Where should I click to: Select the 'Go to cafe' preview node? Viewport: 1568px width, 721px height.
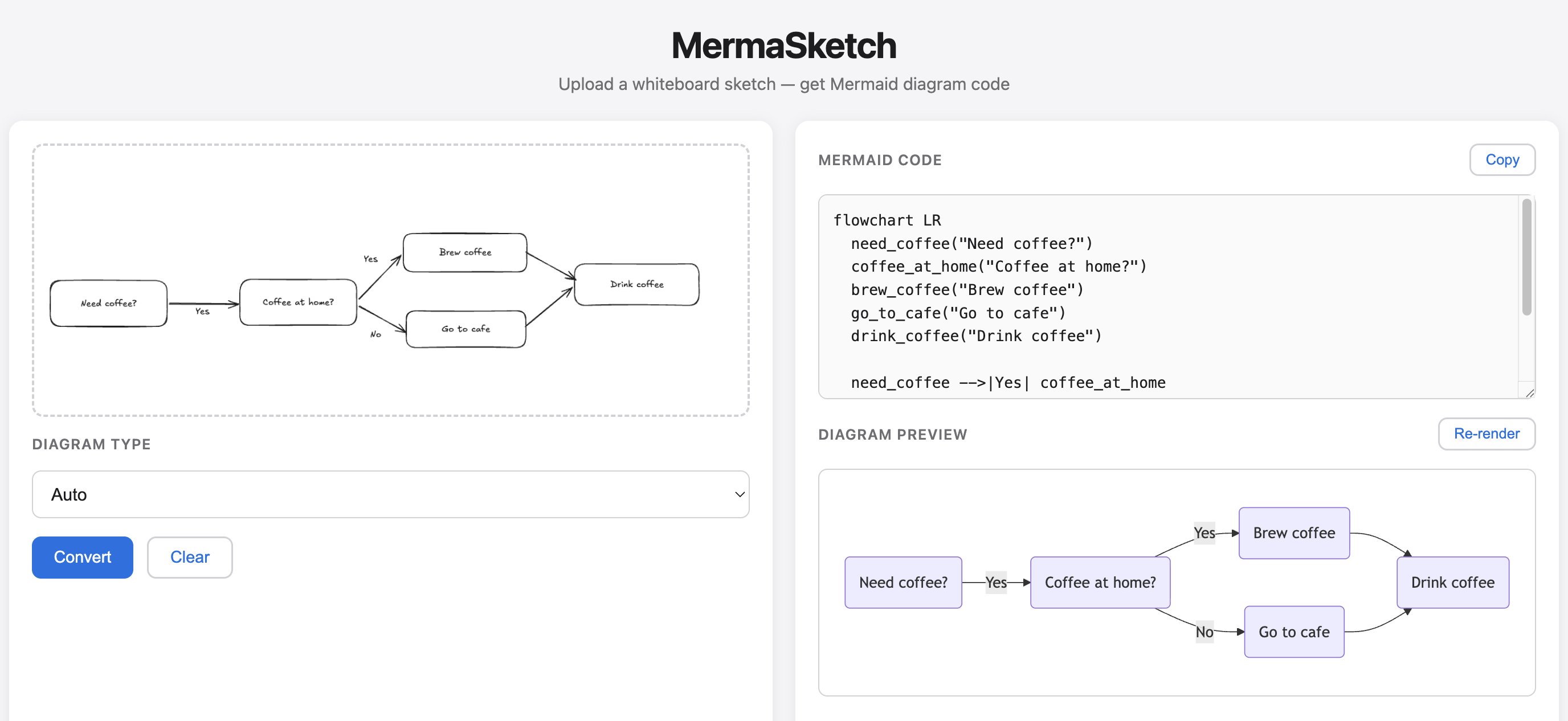click(x=1293, y=632)
